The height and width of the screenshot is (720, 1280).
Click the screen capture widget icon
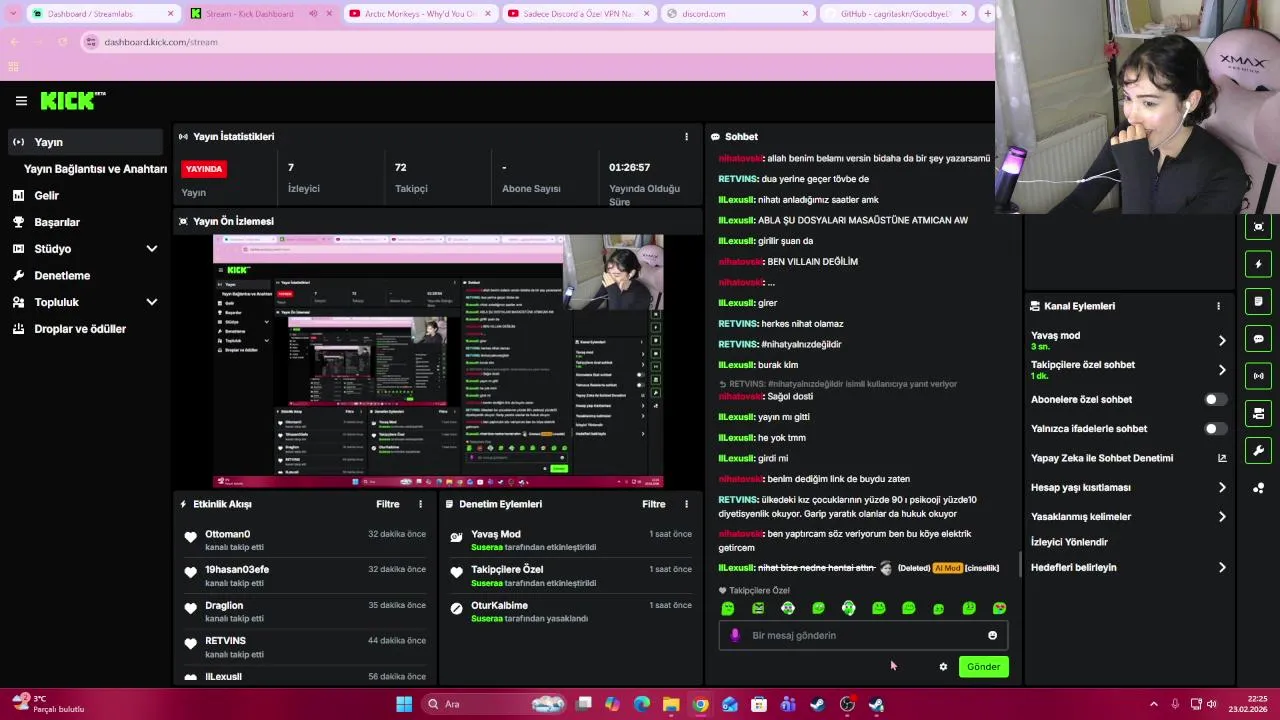pyautogui.click(x=1258, y=227)
